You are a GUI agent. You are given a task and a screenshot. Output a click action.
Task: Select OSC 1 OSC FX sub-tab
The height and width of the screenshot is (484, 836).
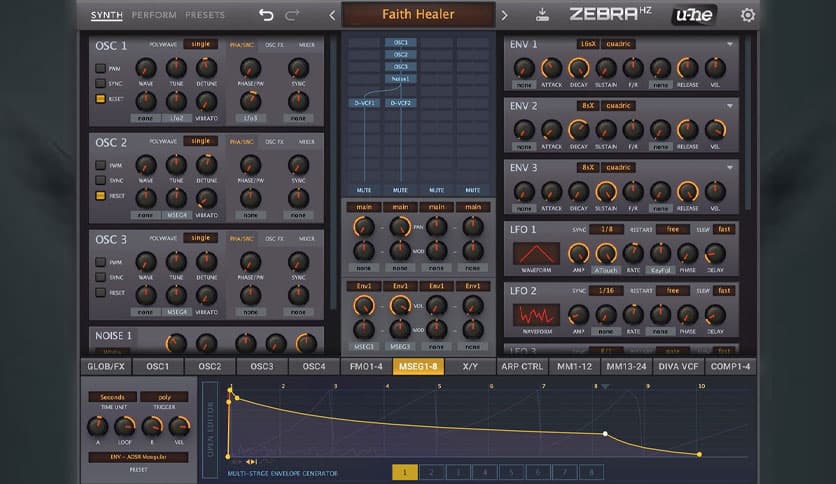(x=275, y=45)
